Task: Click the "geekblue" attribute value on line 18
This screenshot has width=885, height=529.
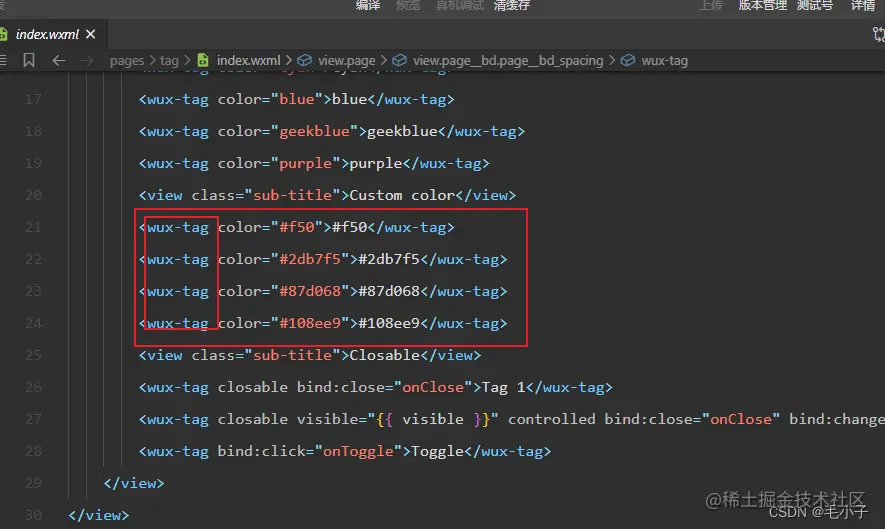Action: point(314,132)
